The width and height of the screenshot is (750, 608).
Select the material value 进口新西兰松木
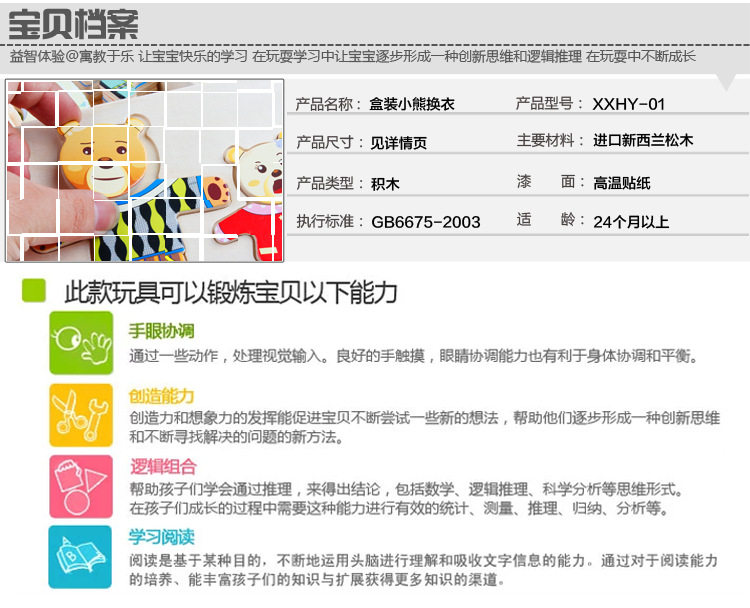643,140
